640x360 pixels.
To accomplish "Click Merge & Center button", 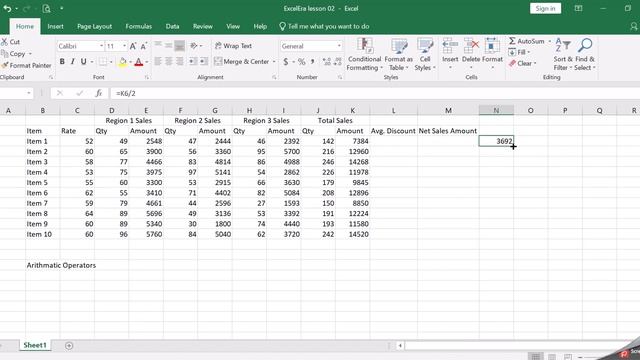I will (242, 62).
